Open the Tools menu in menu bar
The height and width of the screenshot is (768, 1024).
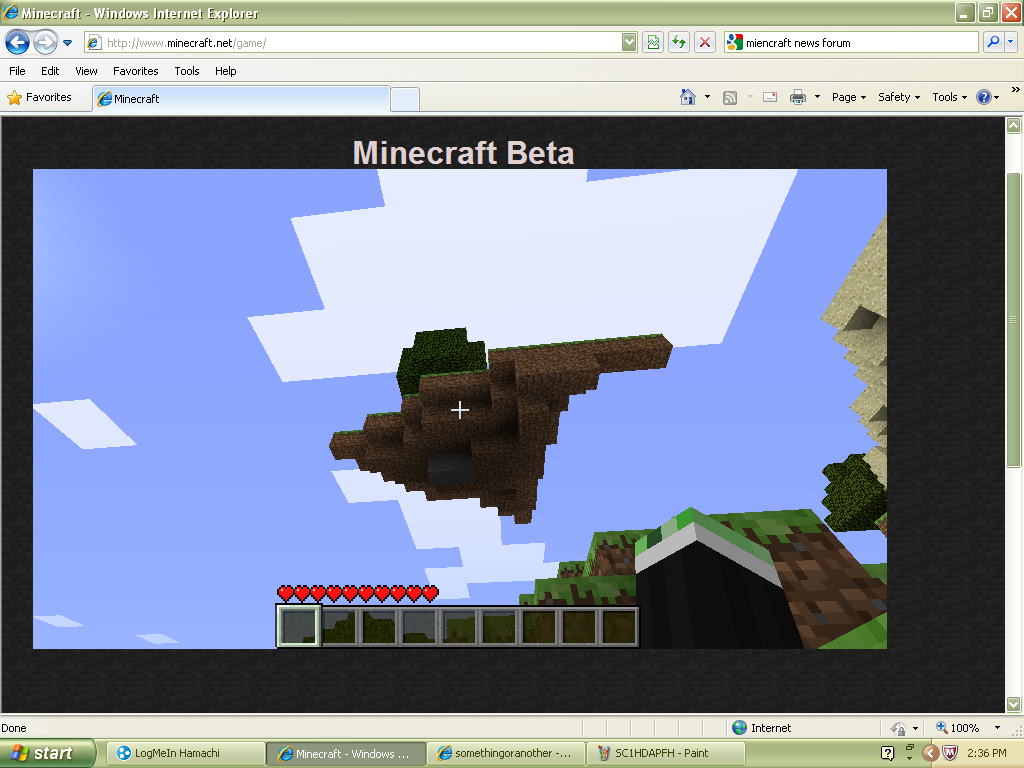187,71
